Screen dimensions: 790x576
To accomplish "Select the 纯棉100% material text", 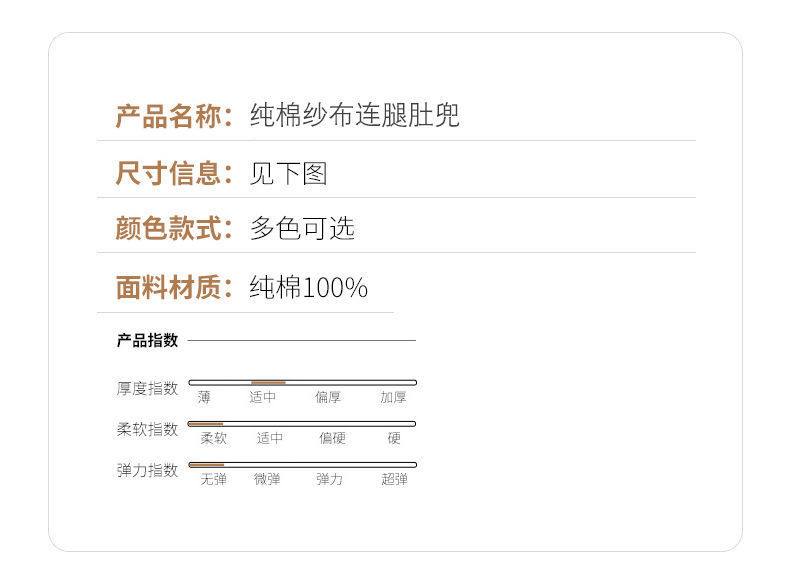I will click(x=309, y=288).
